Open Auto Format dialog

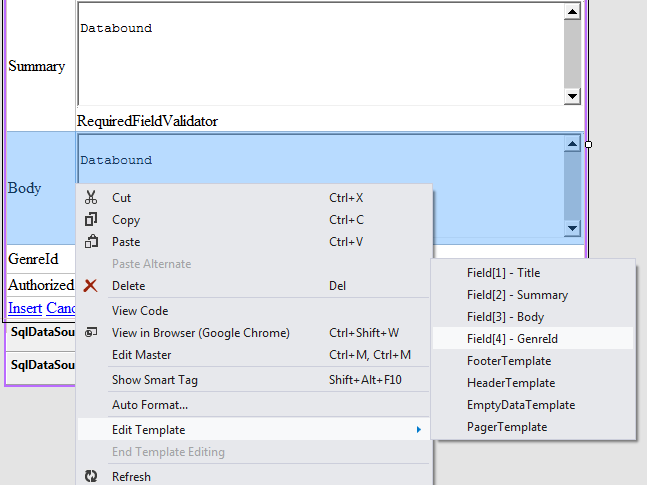150,405
